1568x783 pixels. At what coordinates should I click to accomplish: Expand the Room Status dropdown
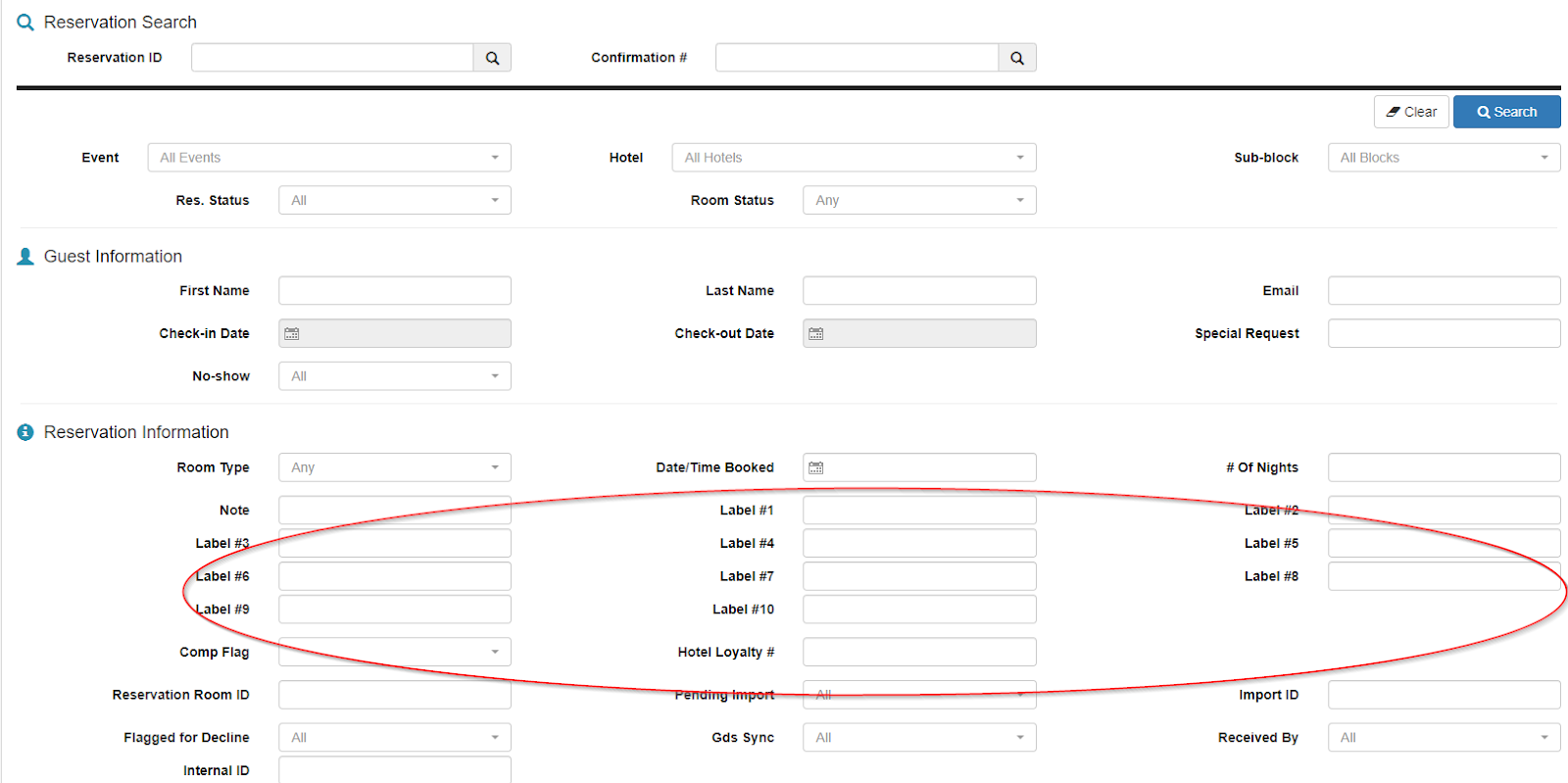(919, 201)
